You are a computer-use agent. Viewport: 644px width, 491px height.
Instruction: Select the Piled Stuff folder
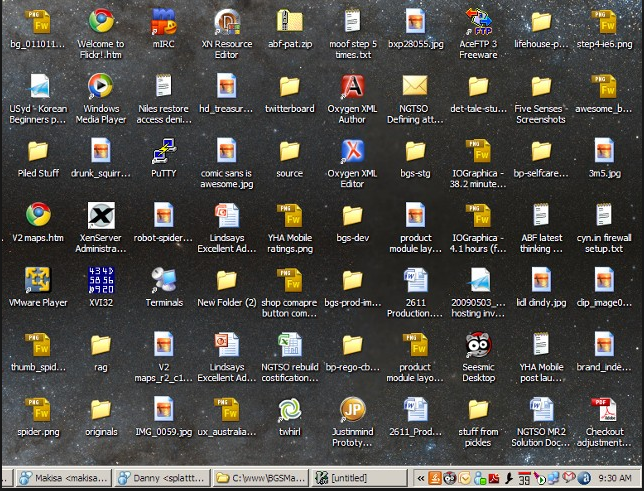point(38,151)
